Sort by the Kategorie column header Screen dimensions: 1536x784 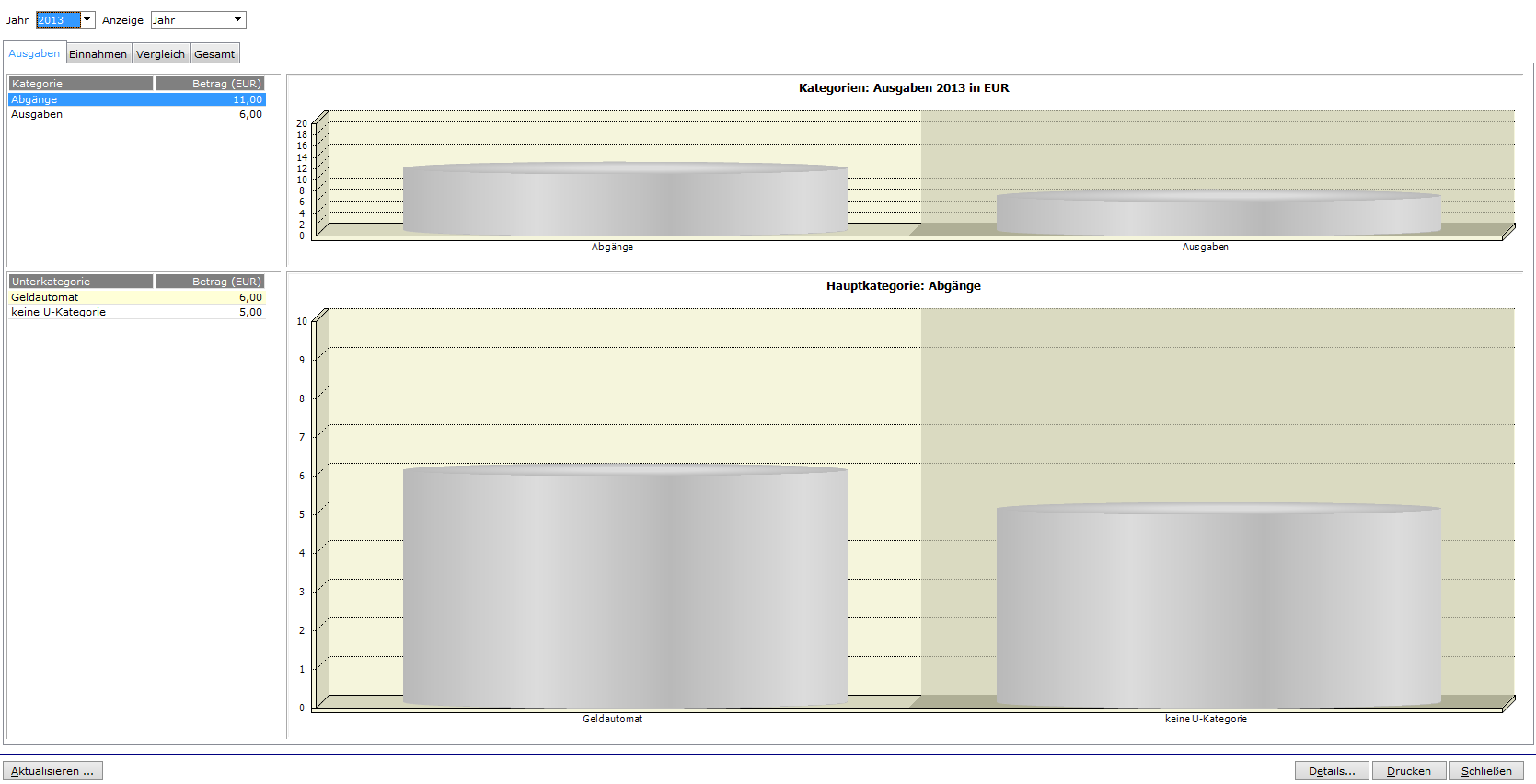[81, 84]
